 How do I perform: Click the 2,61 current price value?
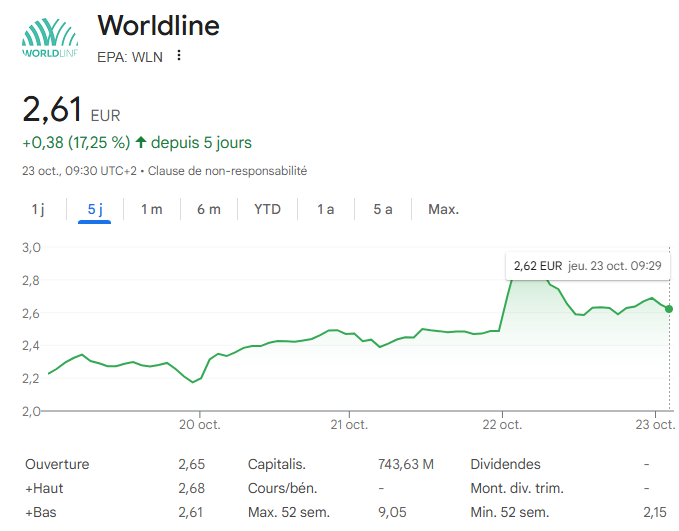pyautogui.click(x=52, y=109)
